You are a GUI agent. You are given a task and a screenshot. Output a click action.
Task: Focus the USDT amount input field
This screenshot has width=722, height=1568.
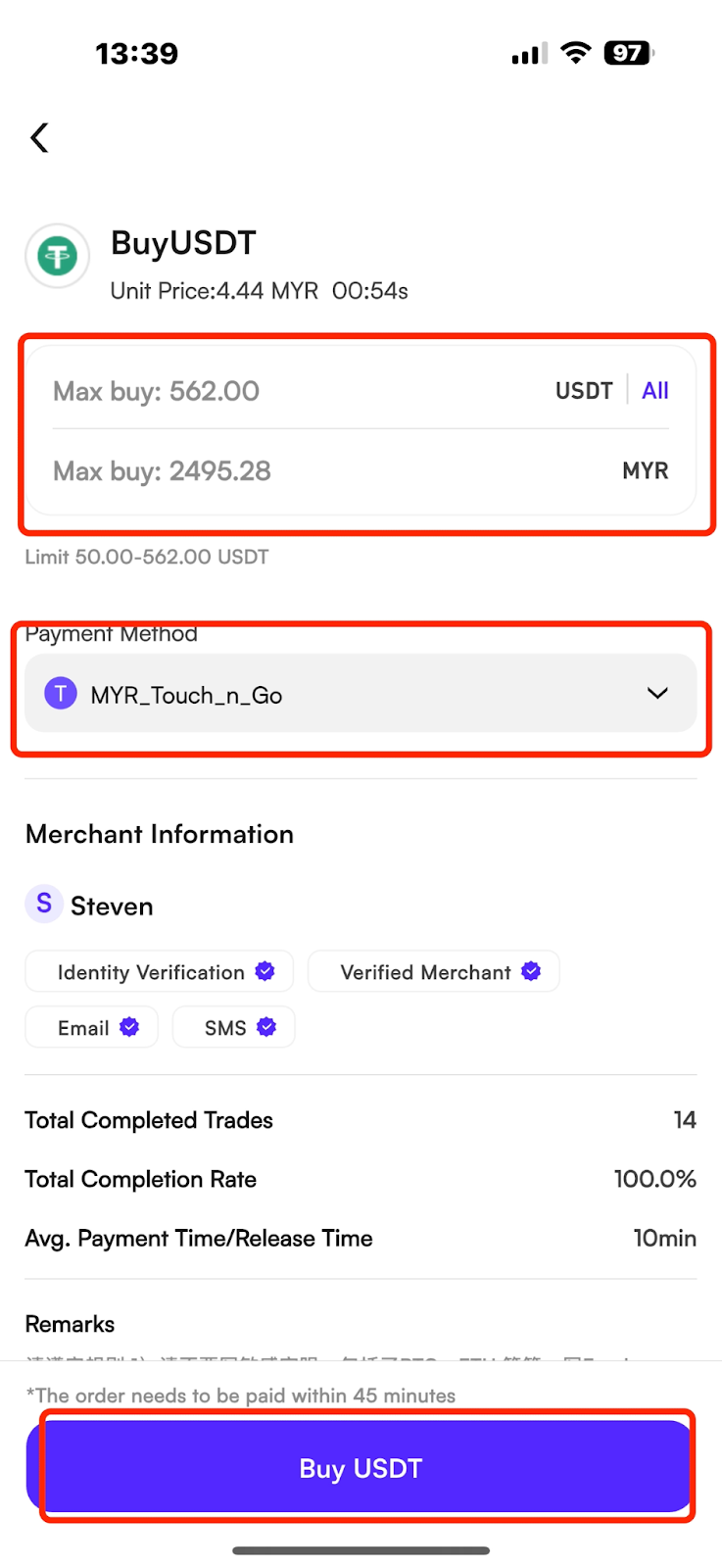[294, 391]
